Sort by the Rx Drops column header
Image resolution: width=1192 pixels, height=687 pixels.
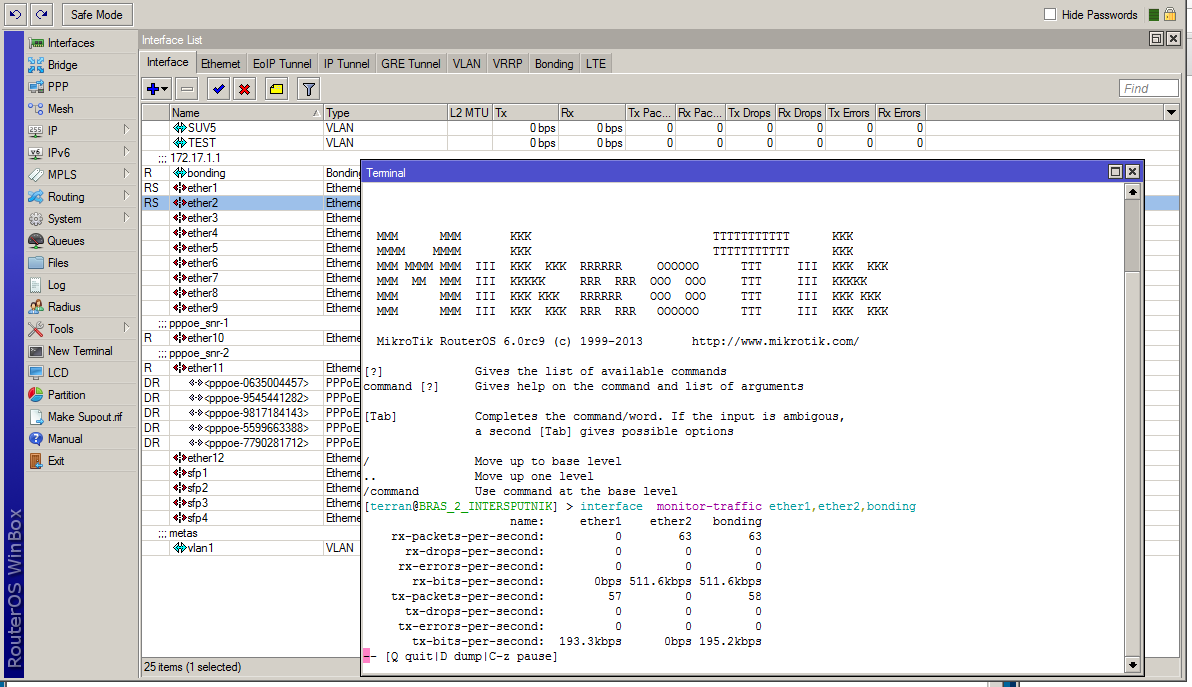(800, 112)
